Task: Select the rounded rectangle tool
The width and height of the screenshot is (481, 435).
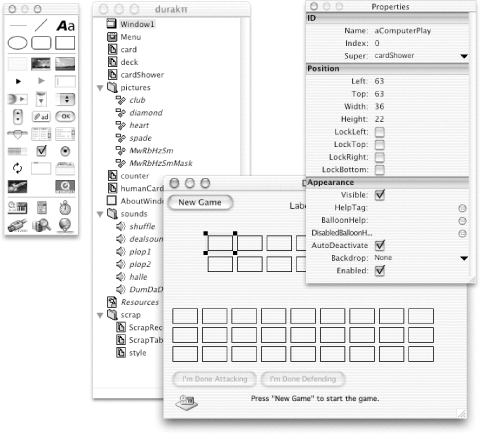Action: 41,43
